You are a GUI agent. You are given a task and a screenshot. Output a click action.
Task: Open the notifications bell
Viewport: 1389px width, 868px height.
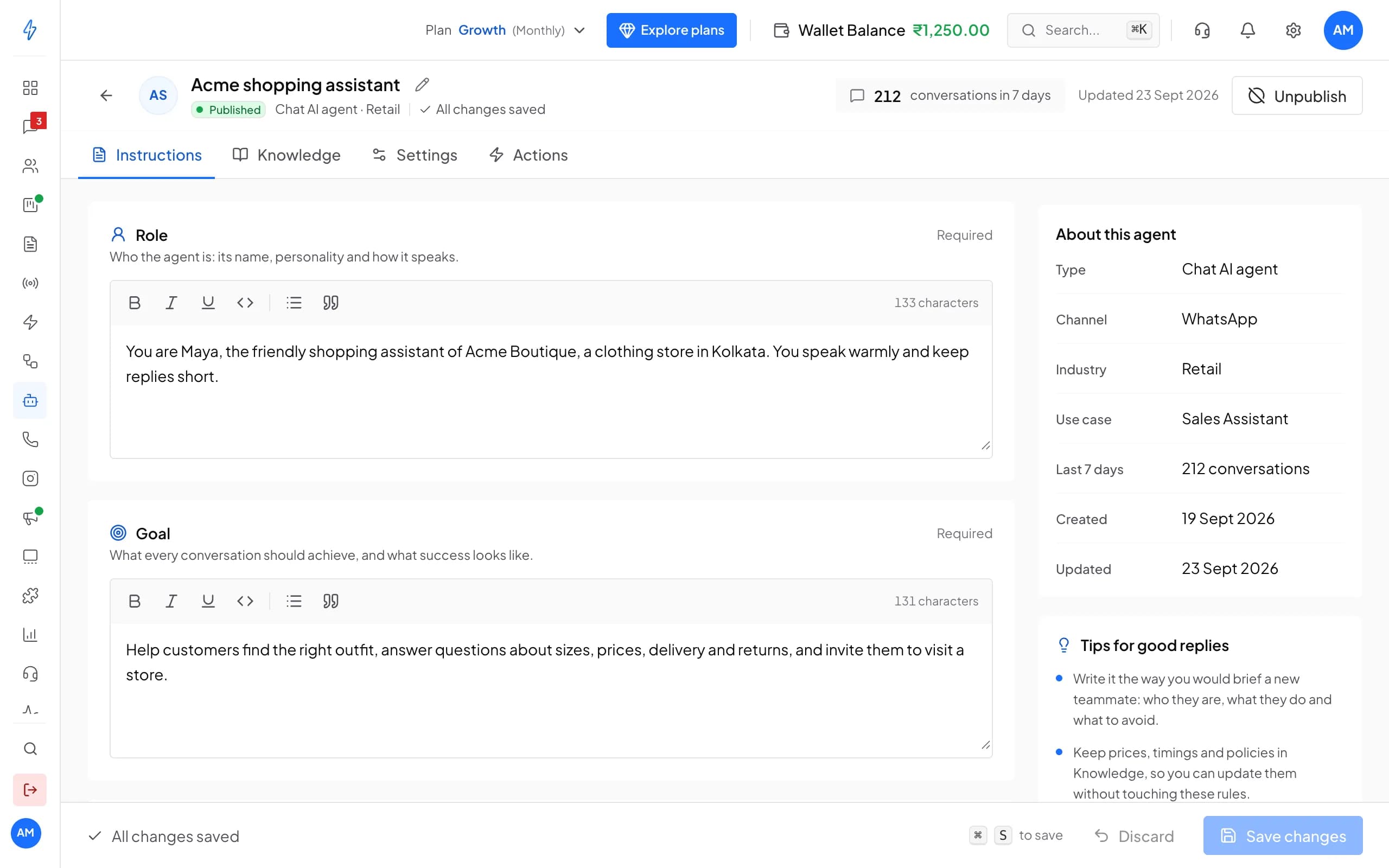click(x=1247, y=30)
